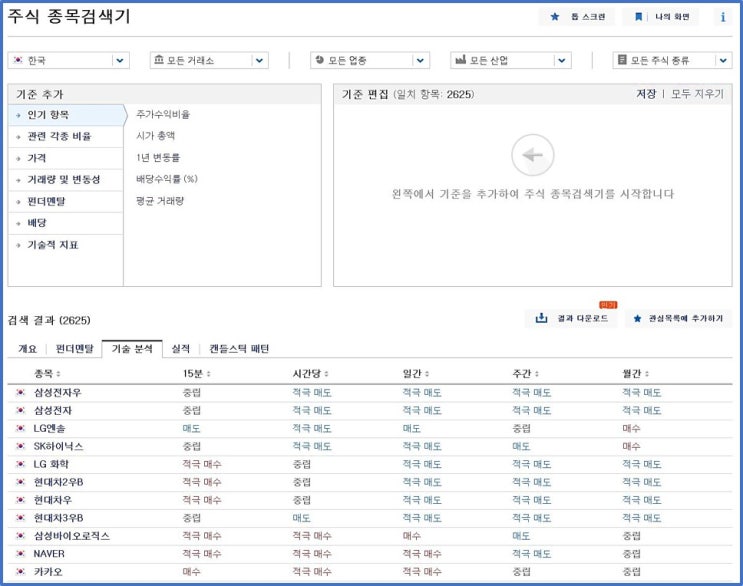This screenshot has width=743, height=586.
Task: Switch to the 실적 tab
Action: pos(181,349)
